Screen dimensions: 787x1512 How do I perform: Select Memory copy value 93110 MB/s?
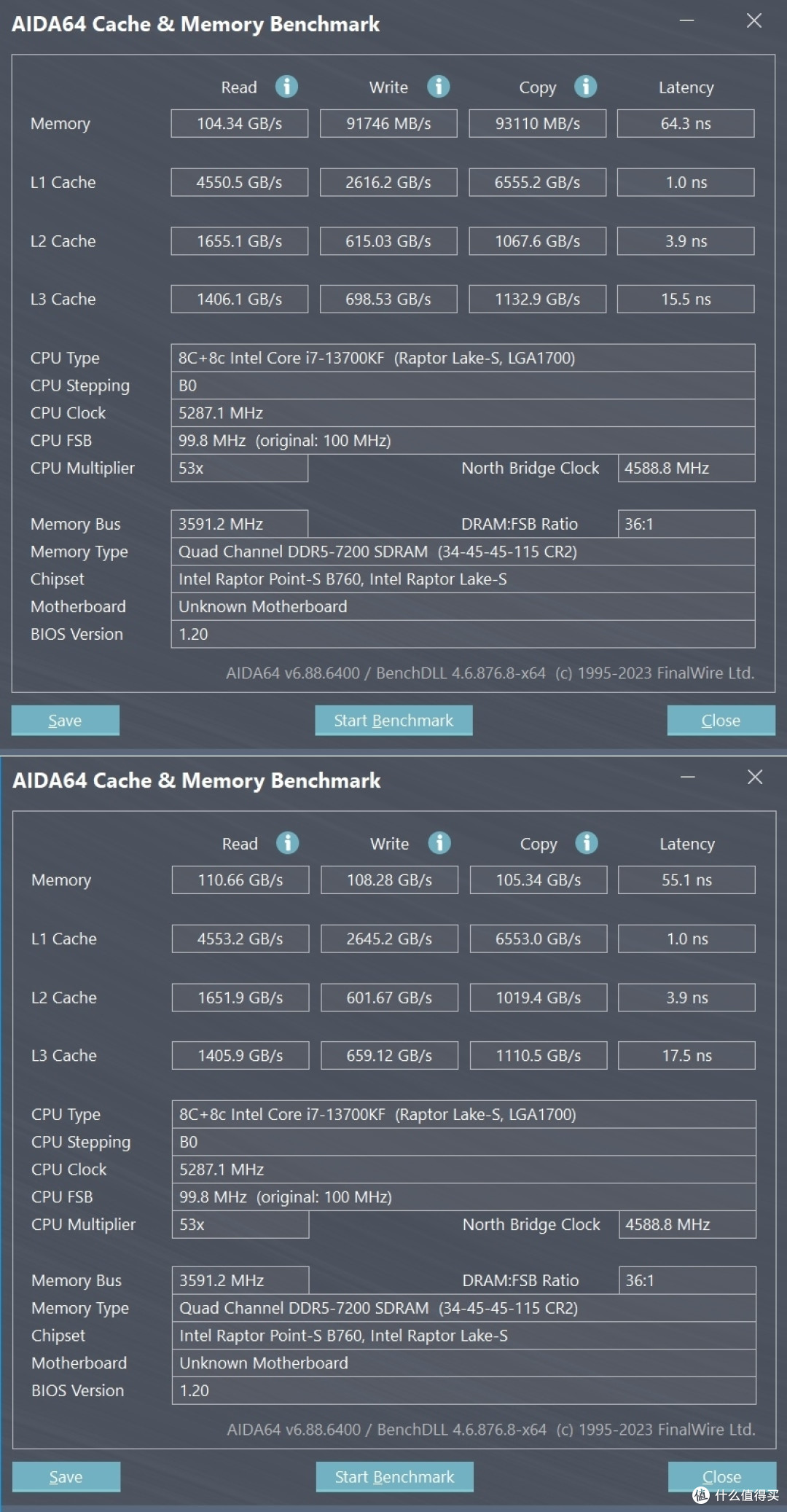(537, 123)
